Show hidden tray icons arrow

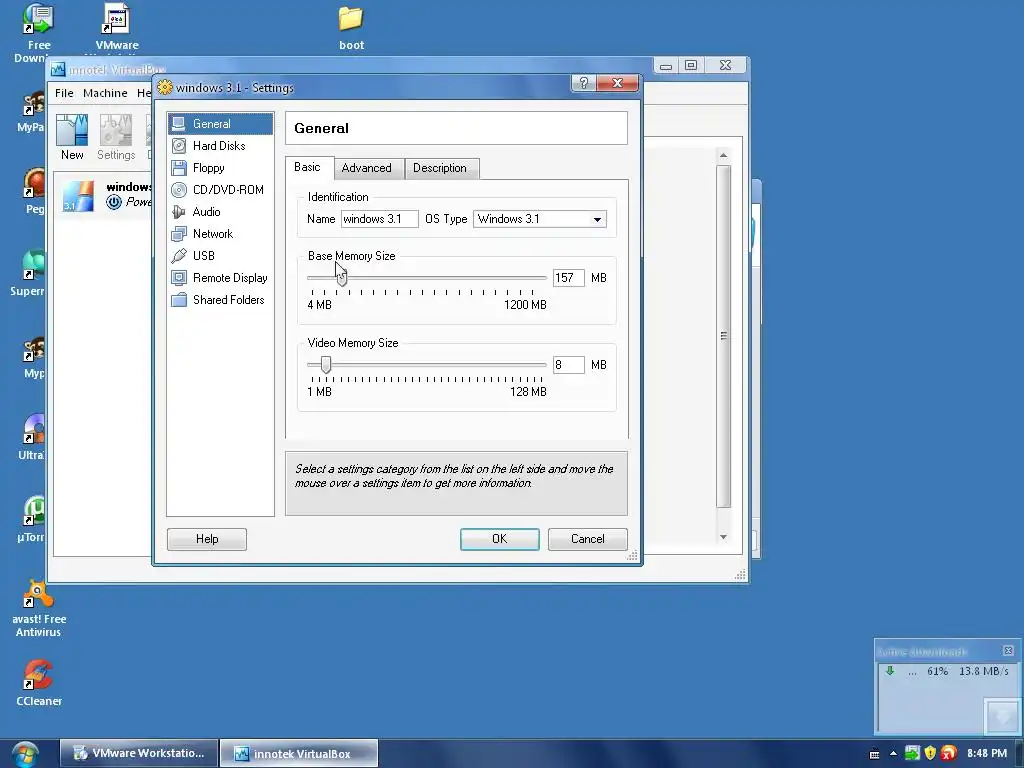point(893,753)
